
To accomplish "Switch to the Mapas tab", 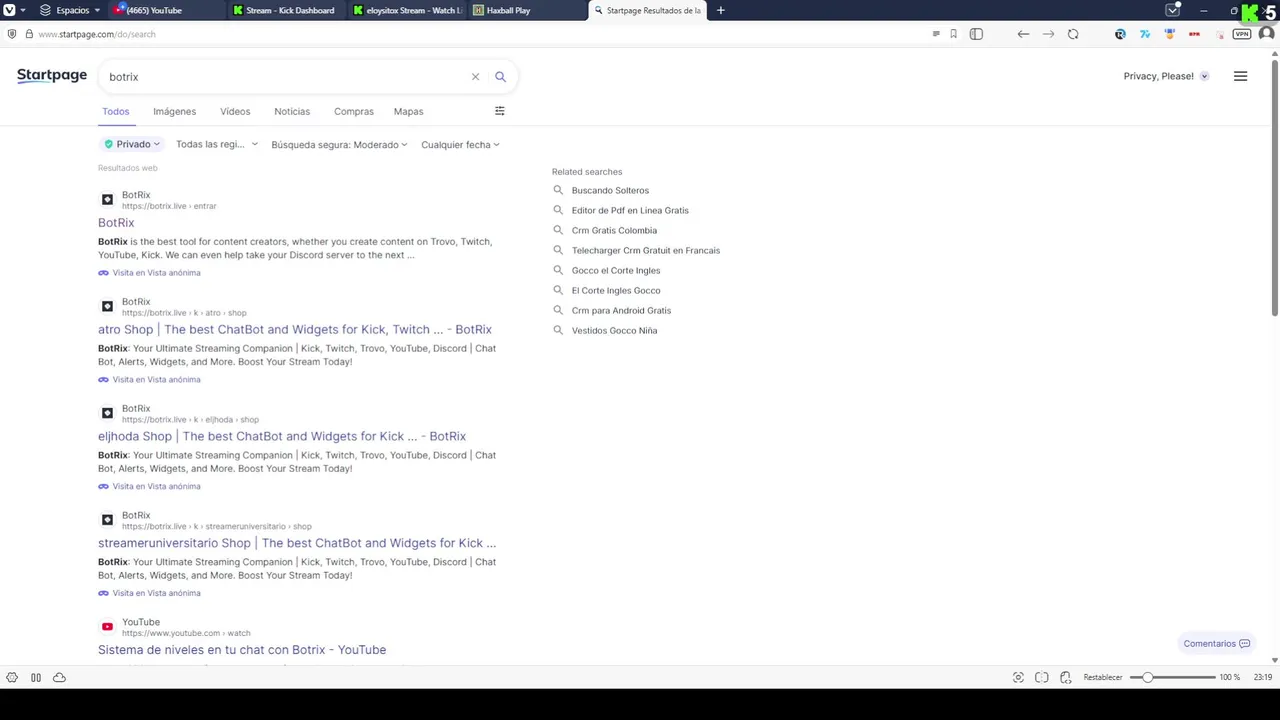I will 408,111.
